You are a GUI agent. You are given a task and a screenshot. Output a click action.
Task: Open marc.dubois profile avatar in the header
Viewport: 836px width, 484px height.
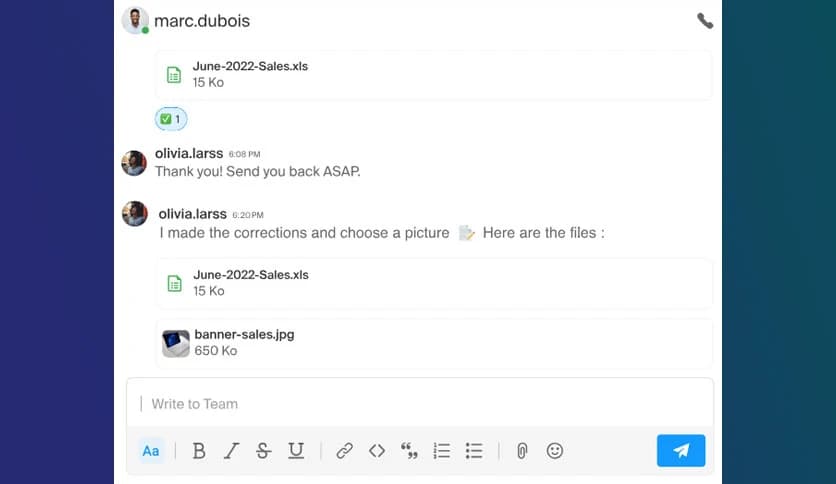tap(135, 20)
